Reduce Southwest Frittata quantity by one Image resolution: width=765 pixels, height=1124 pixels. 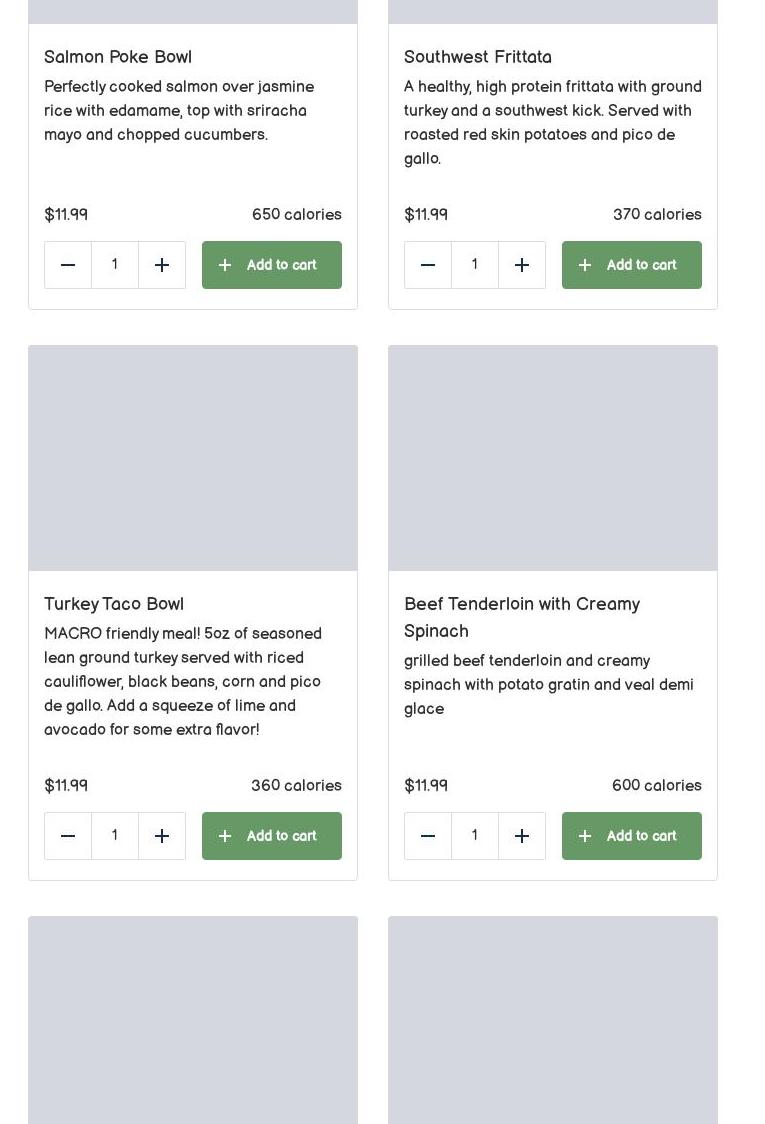(428, 265)
